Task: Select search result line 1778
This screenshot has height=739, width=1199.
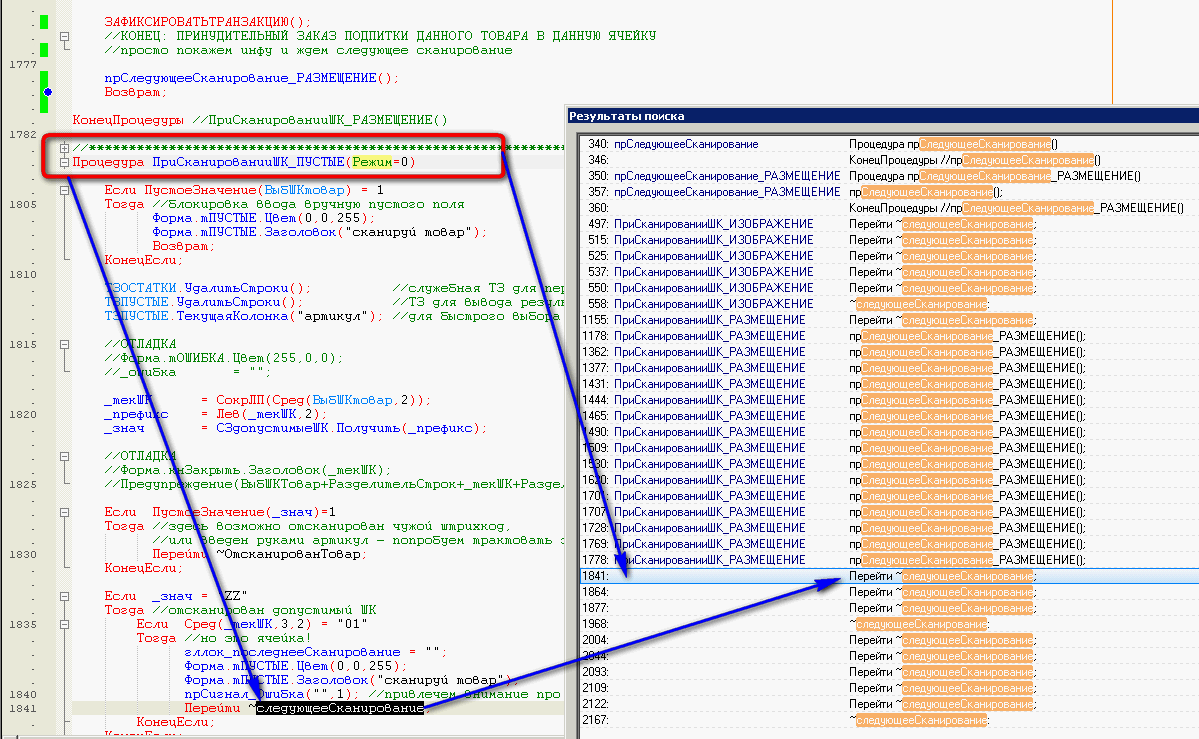Action: pyautogui.click(x=709, y=560)
